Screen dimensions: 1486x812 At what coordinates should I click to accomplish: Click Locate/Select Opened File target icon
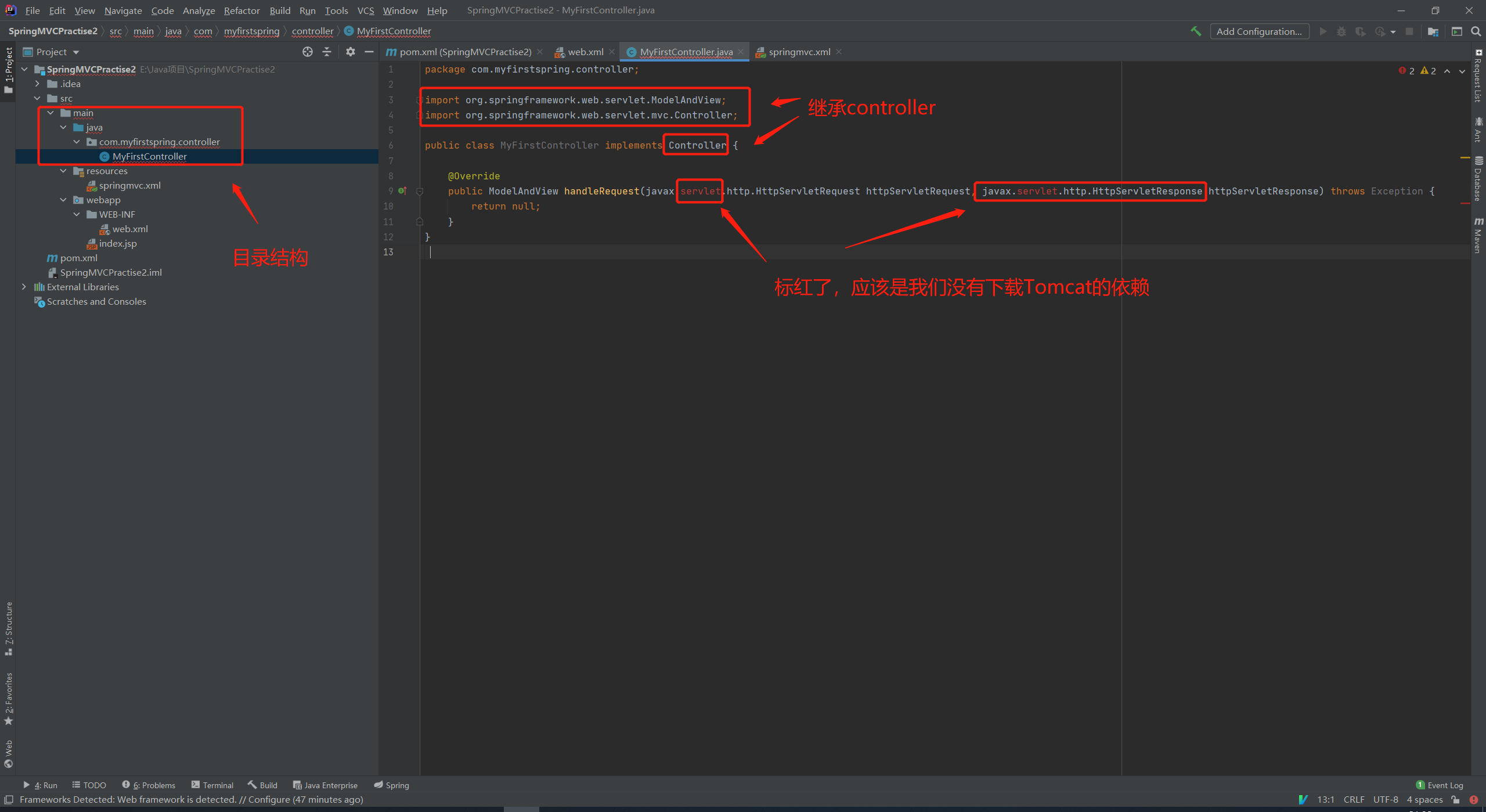coord(308,52)
